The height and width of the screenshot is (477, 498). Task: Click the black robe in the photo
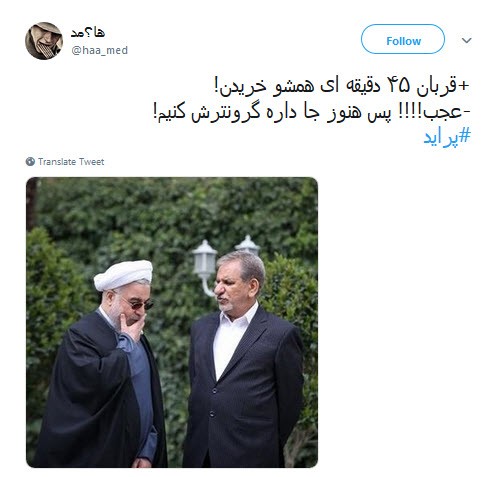pyautogui.click(x=90, y=390)
